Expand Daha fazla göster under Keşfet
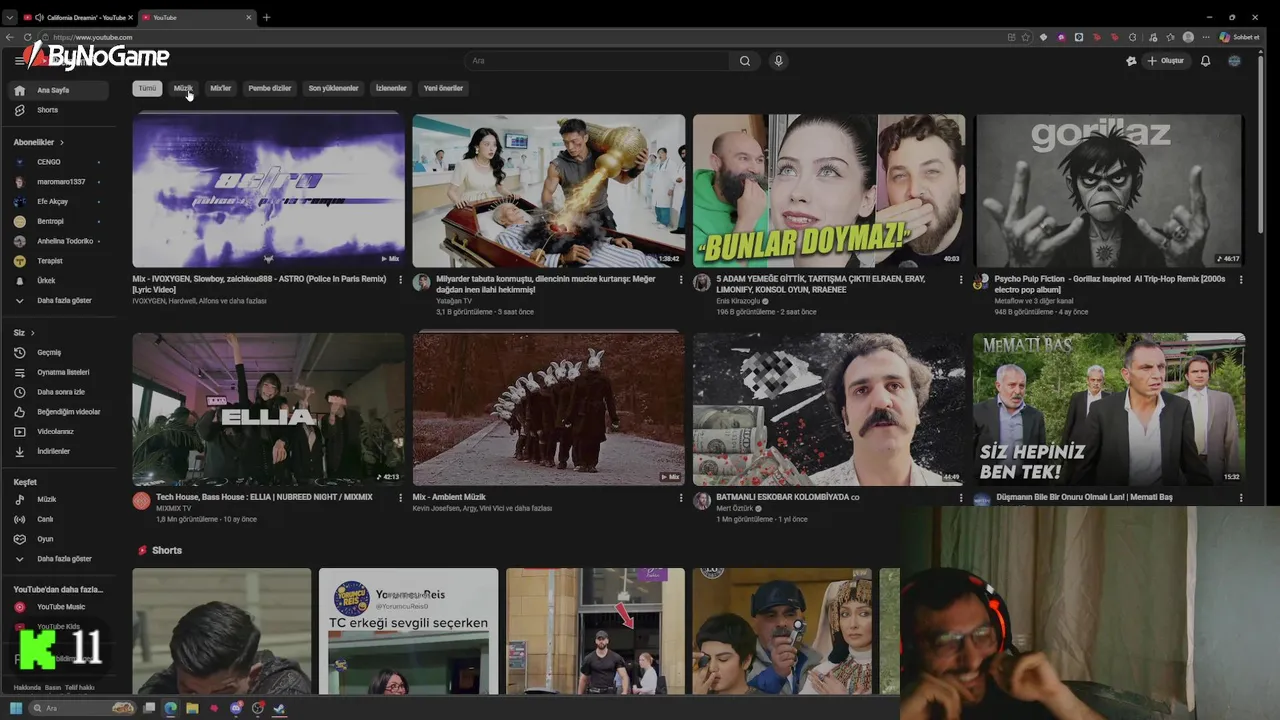1280x720 pixels. pyautogui.click(x=58, y=559)
